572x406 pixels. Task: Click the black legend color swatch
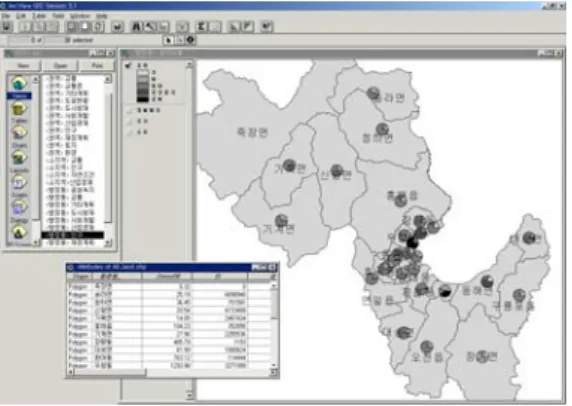pos(143,99)
